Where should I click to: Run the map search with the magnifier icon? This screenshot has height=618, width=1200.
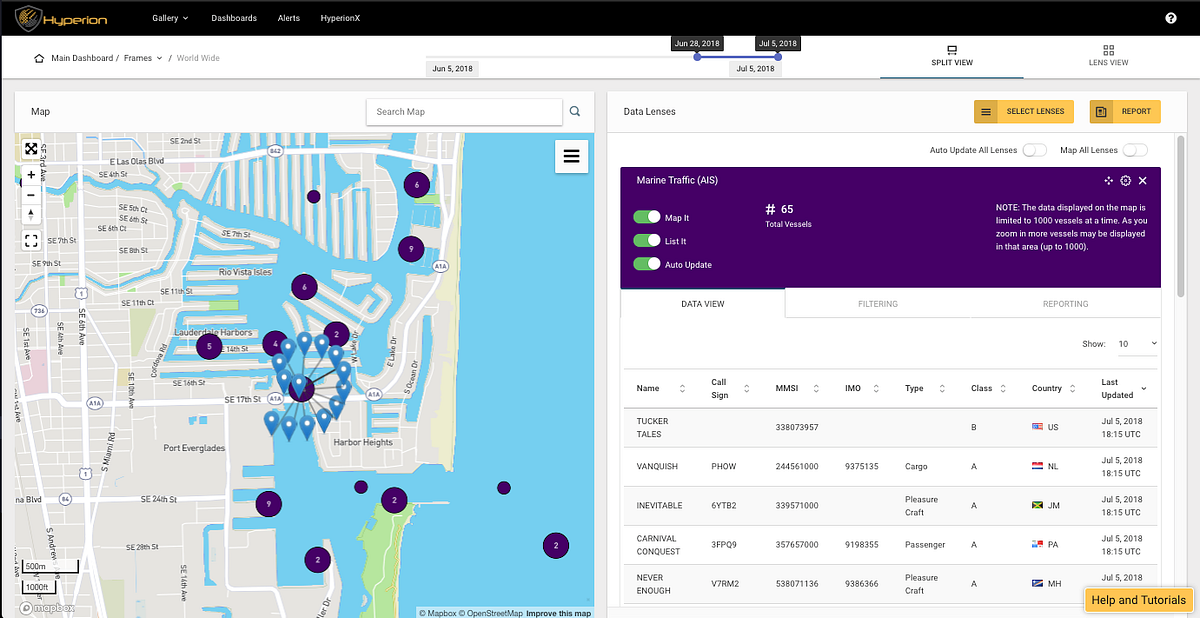[x=575, y=112]
